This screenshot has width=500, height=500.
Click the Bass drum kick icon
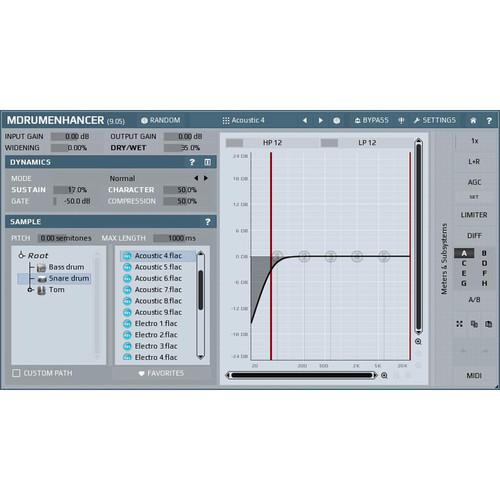[x=41, y=267]
